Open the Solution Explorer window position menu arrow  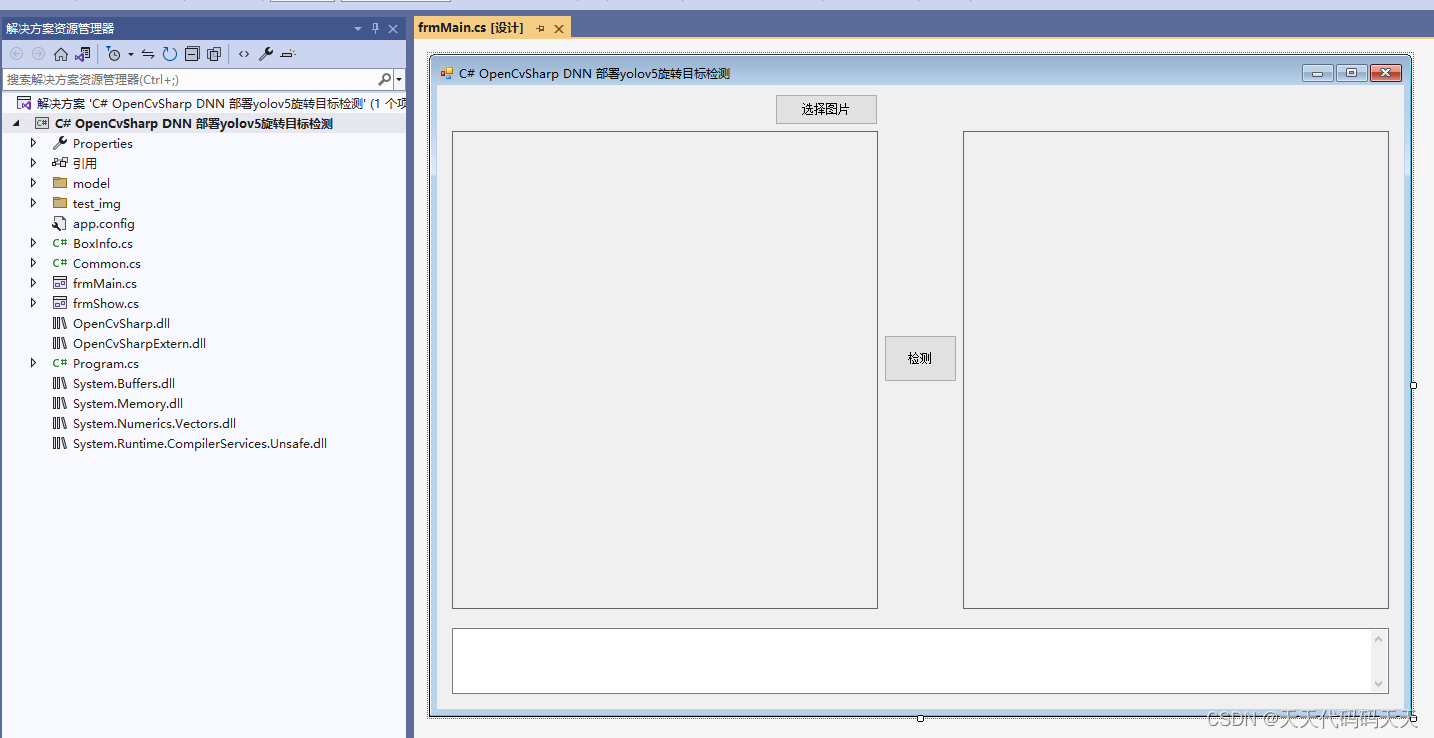[358, 29]
